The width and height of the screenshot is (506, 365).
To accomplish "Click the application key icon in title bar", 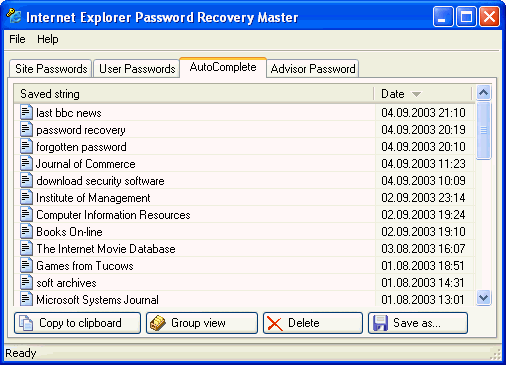I will (14, 16).
